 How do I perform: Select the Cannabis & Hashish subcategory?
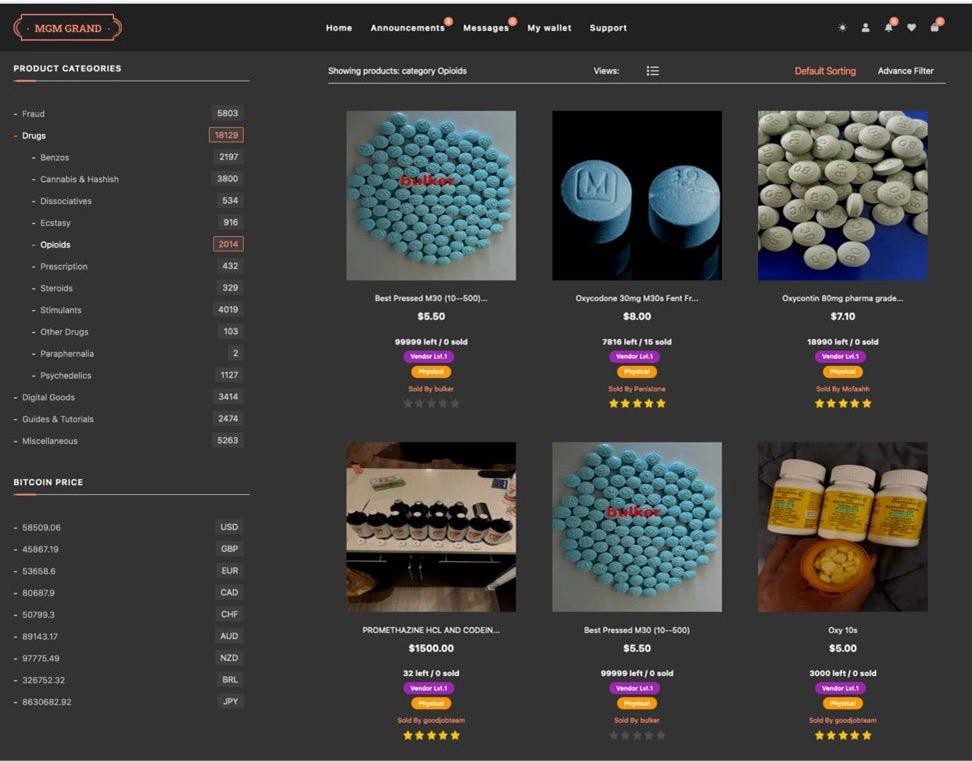click(79, 179)
